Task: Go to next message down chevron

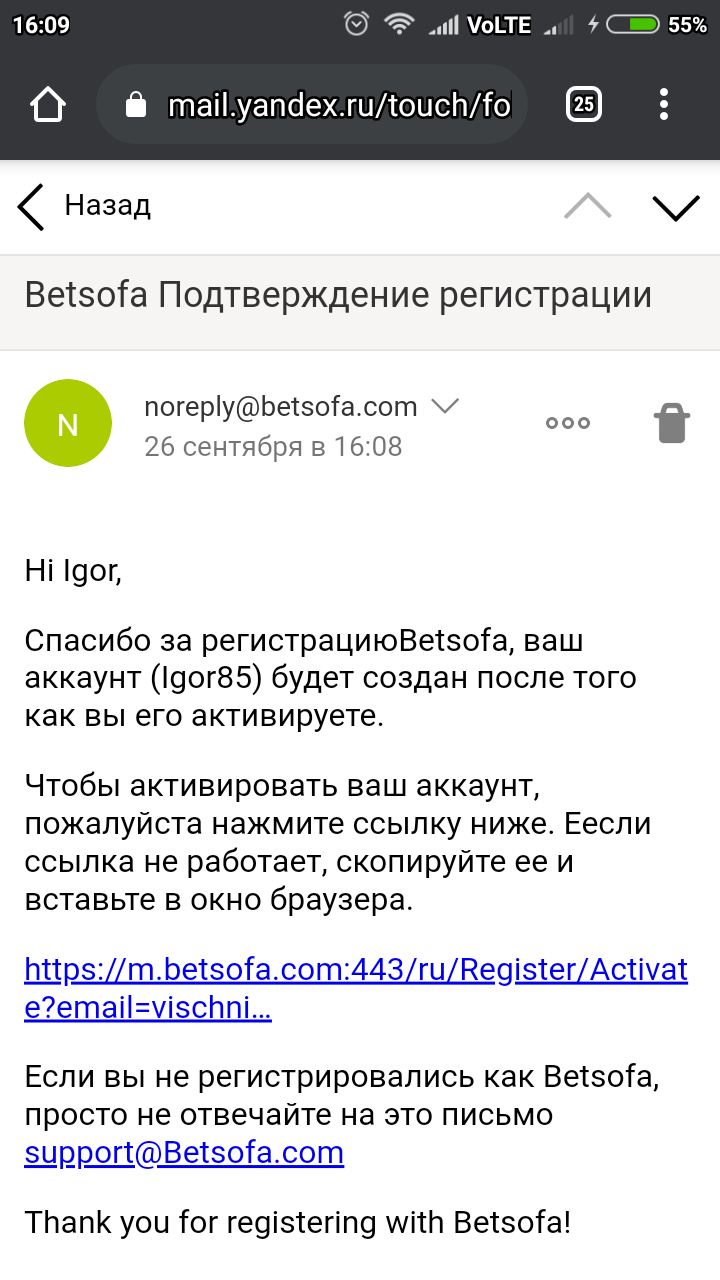Action: pyautogui.click(x=676, y=206)
